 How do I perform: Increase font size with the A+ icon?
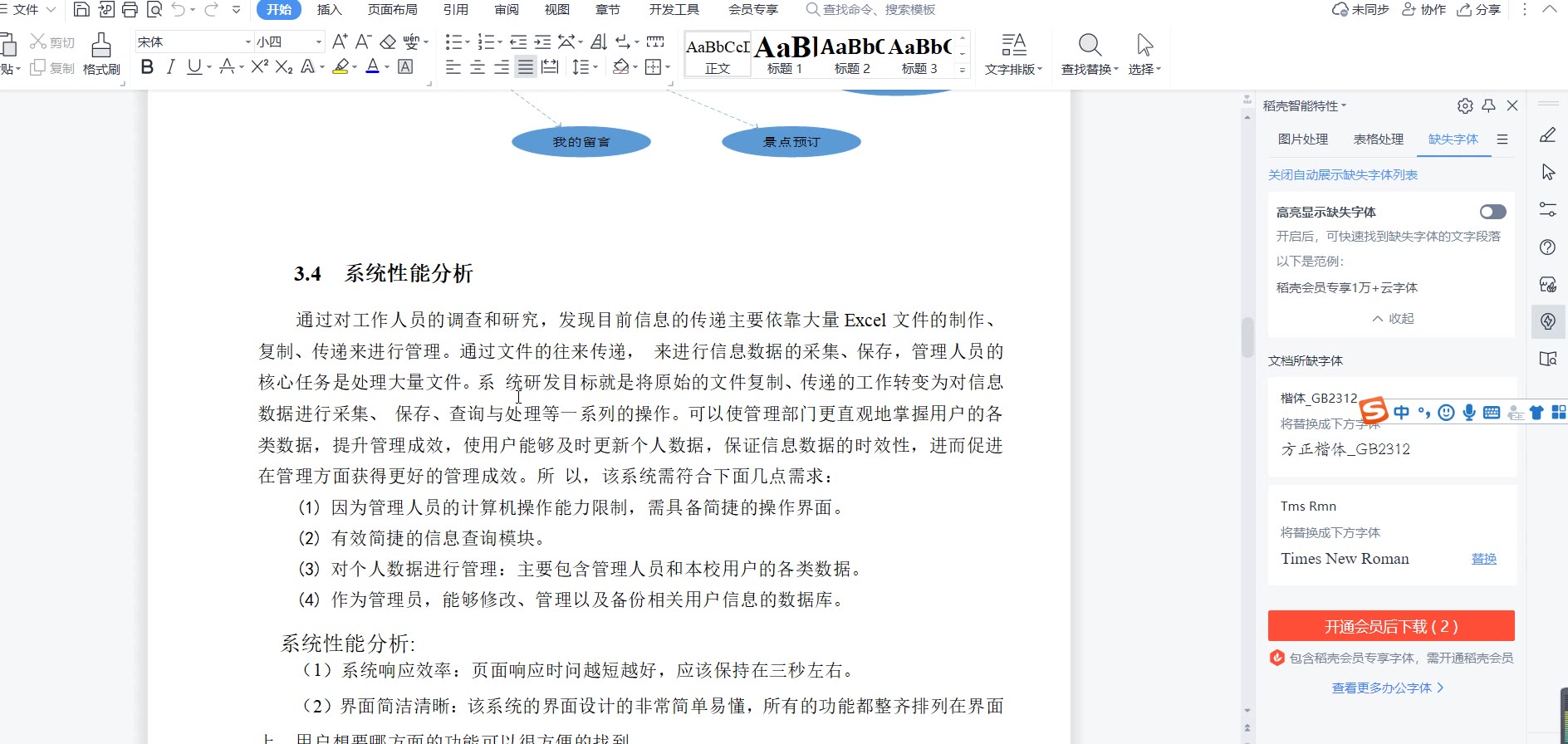coord(339,42)
